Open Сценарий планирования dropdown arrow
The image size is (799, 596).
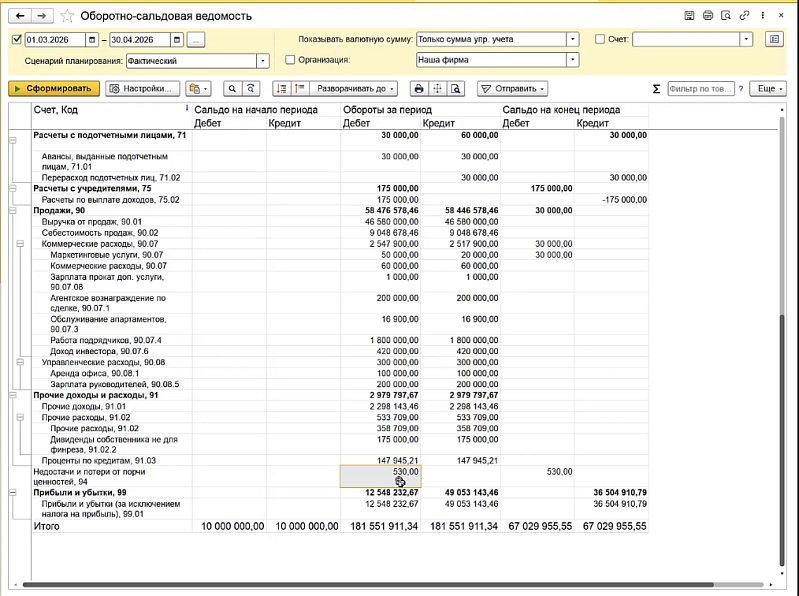[262, 61]
